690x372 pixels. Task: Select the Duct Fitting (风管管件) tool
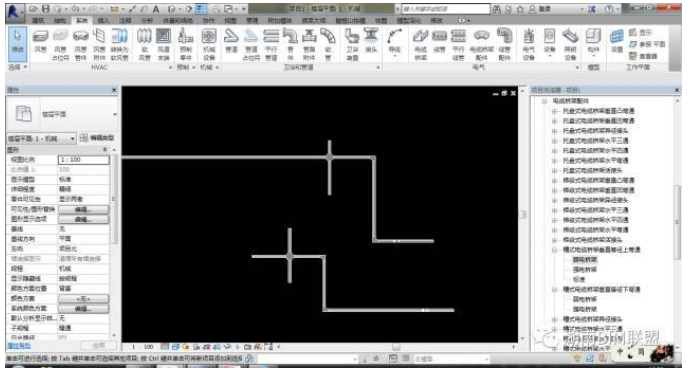click(81, 44)
